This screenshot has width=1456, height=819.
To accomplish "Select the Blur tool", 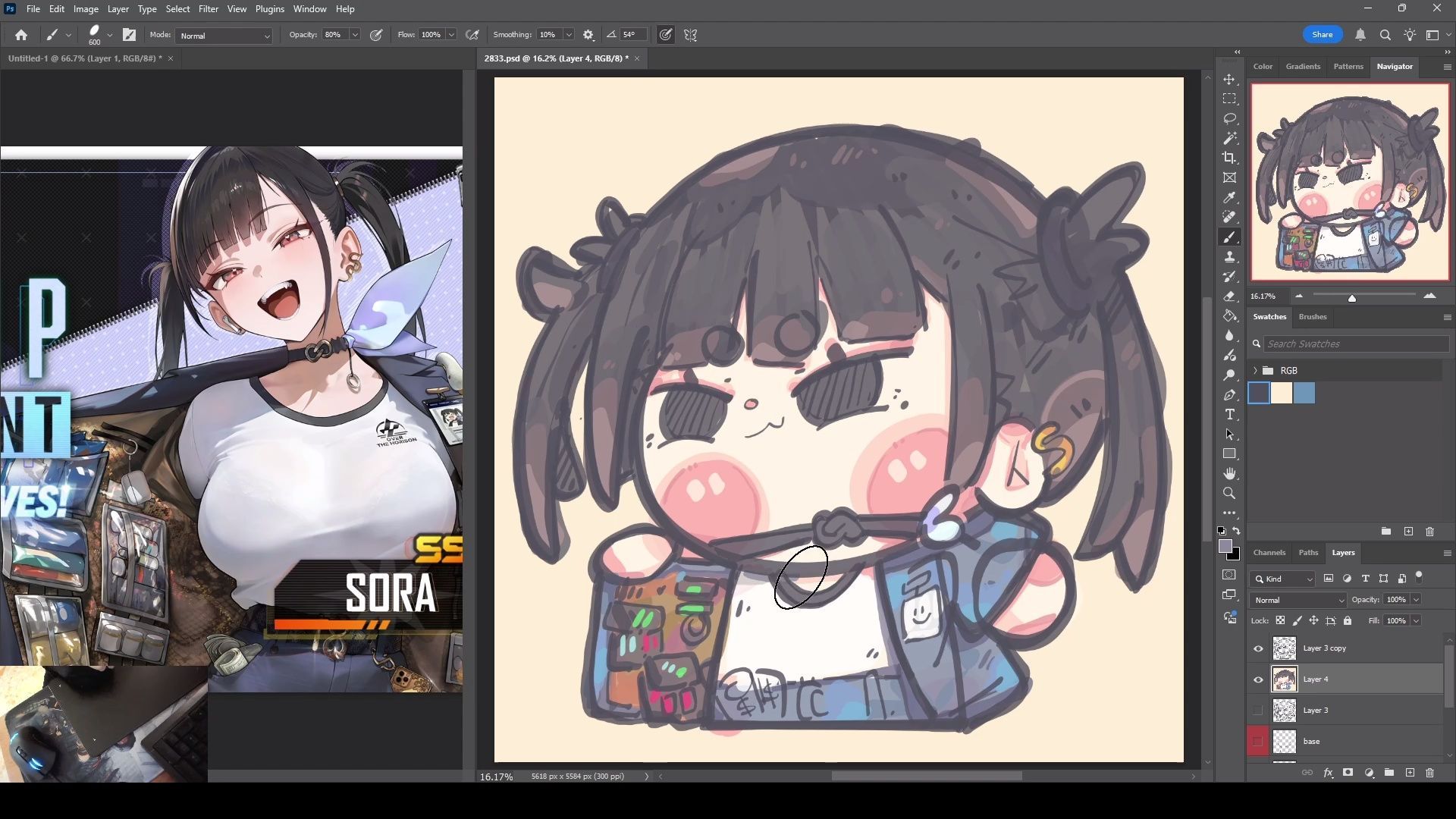I will (1229, 336).
